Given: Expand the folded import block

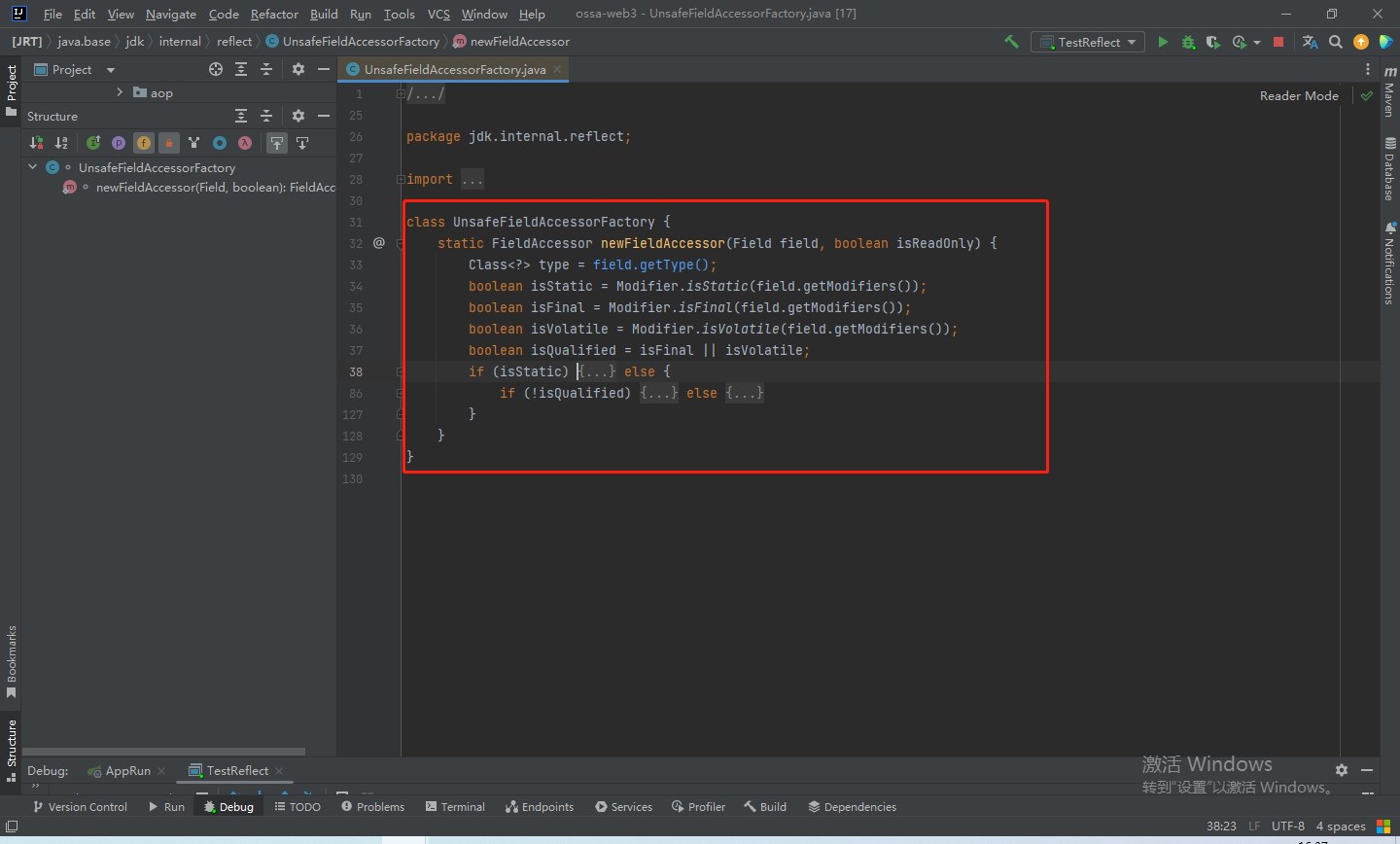Looking at the screenshot, I should coord(472,179).
